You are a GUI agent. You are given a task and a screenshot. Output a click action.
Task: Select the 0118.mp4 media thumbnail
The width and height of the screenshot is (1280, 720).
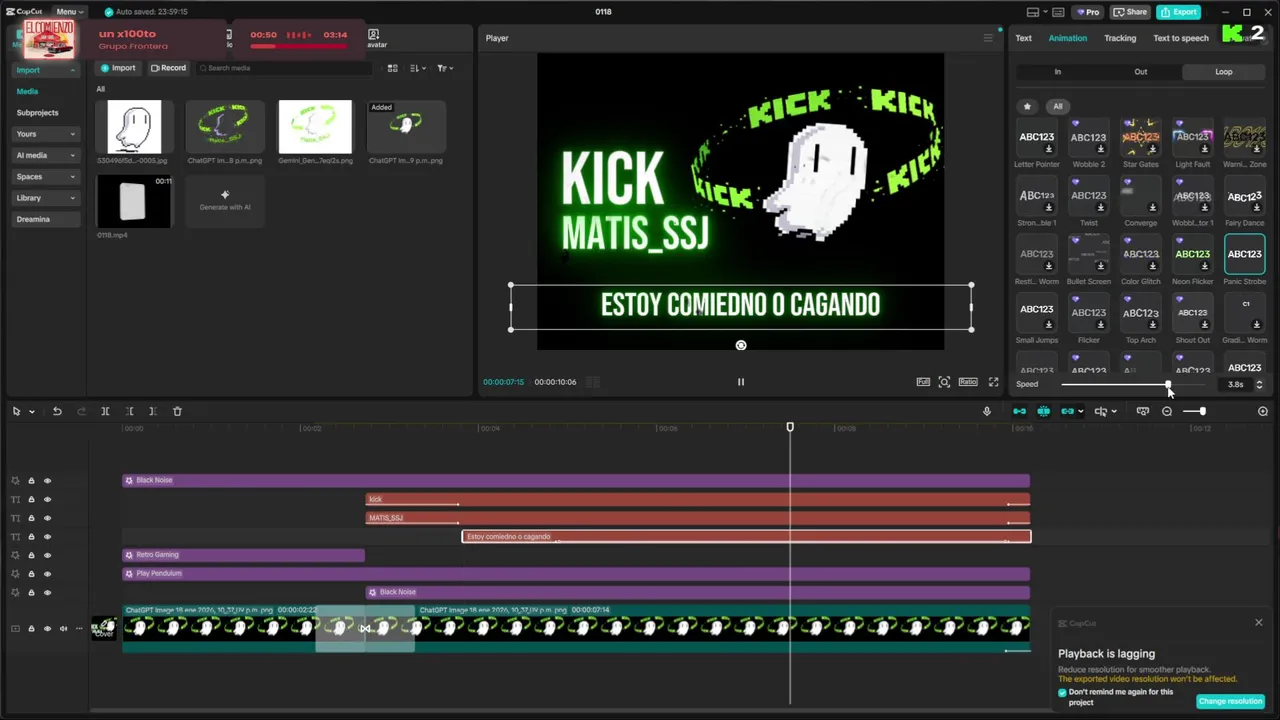[134, 201]
